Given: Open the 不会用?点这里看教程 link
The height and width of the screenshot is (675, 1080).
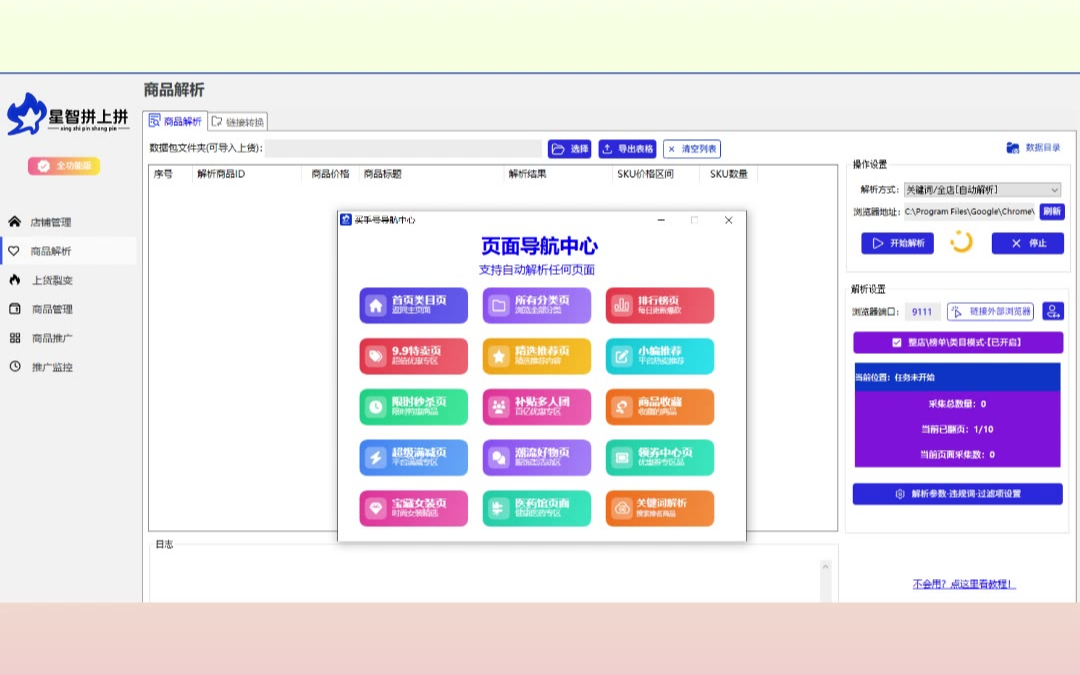Looking at the screenshot, I should [x=963, y=584].
